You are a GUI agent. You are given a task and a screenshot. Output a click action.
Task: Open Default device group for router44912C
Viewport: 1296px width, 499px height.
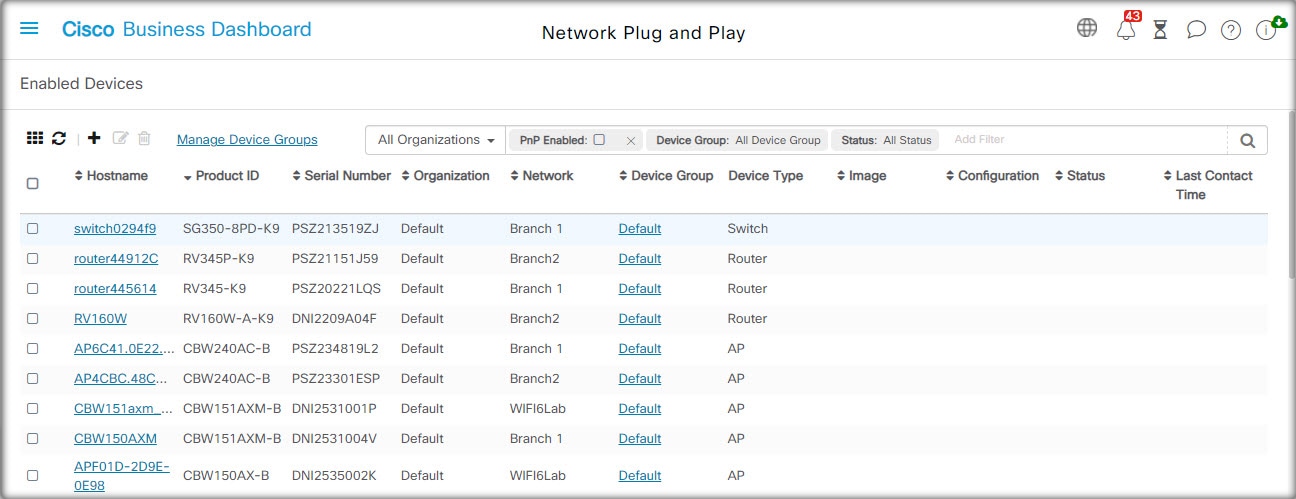pyautogui.click(x=640, y=258)
